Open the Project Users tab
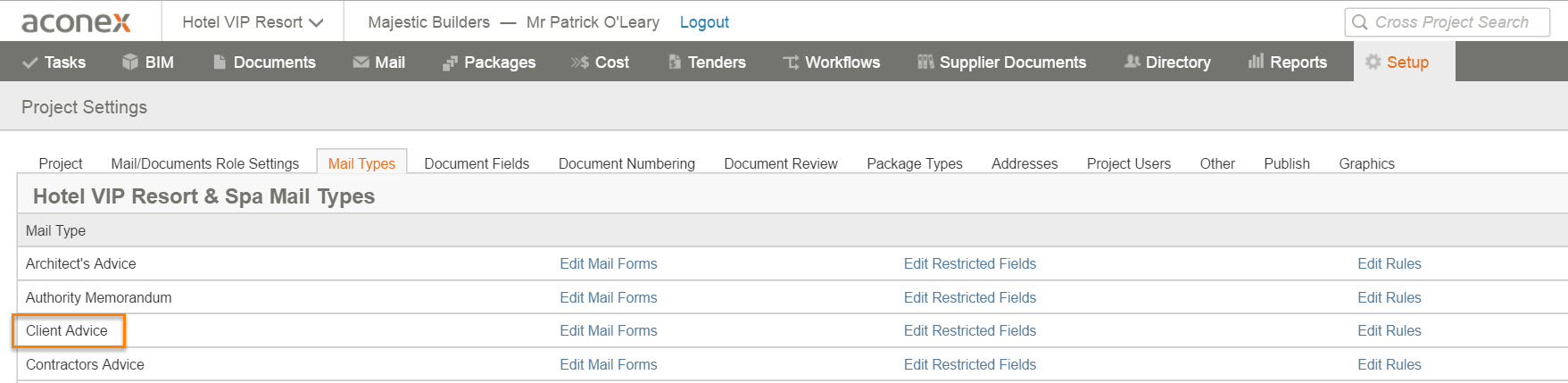Image resolution: width=1568 pixels, height=383 pixels. tap(1128, 163)
